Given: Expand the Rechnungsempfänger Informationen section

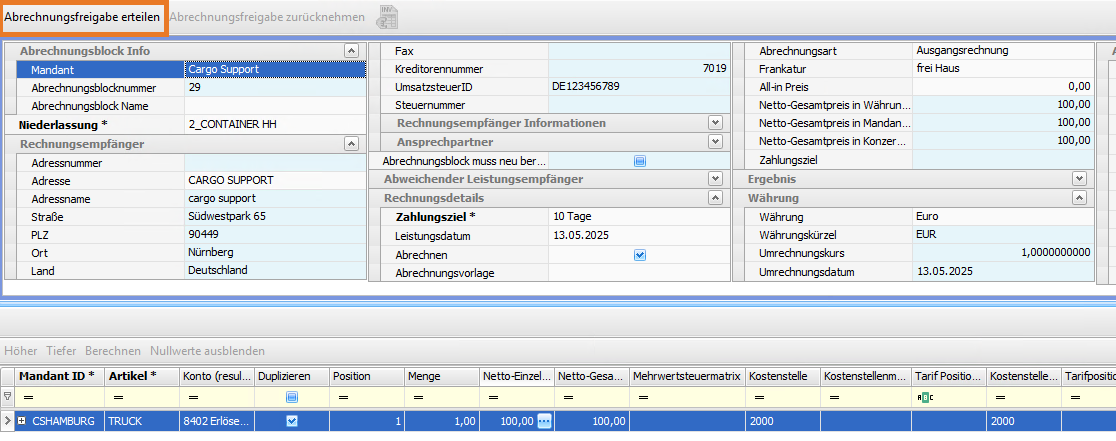Looking at the screenshot, I should (715, 122).
